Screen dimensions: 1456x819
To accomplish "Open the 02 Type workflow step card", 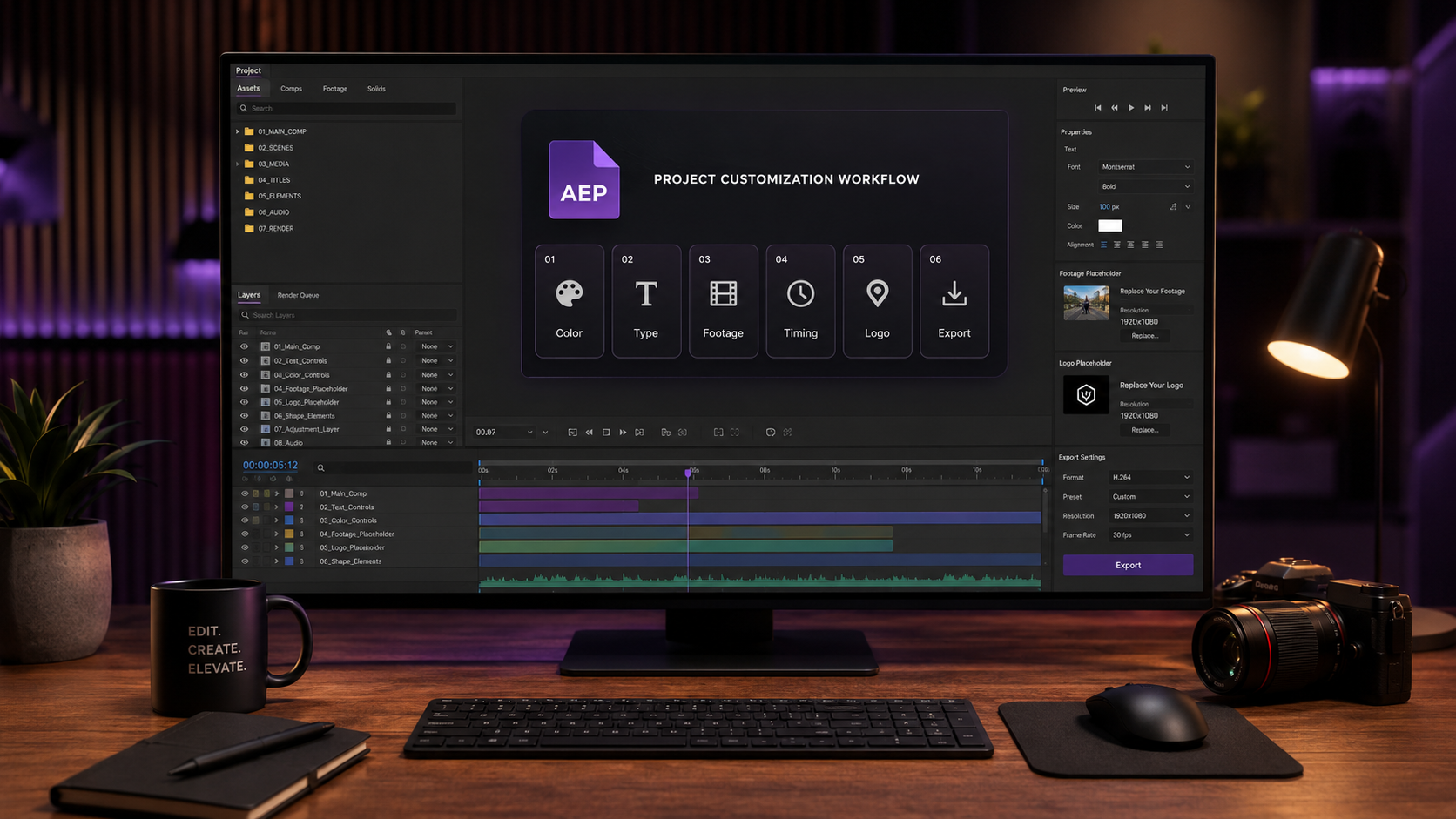I will (646, 301).
